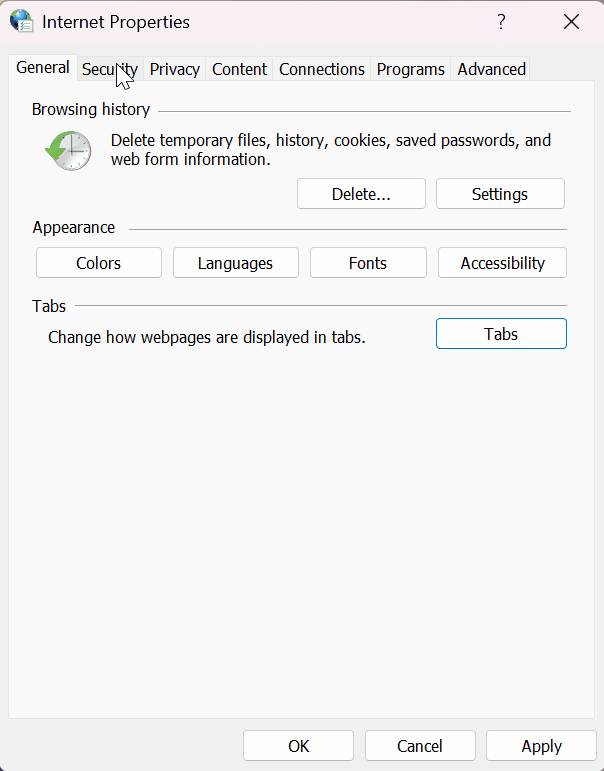The height and width of the screenshot is (771, 604).
Task: Confirm with the OK button
Action: 299,746
